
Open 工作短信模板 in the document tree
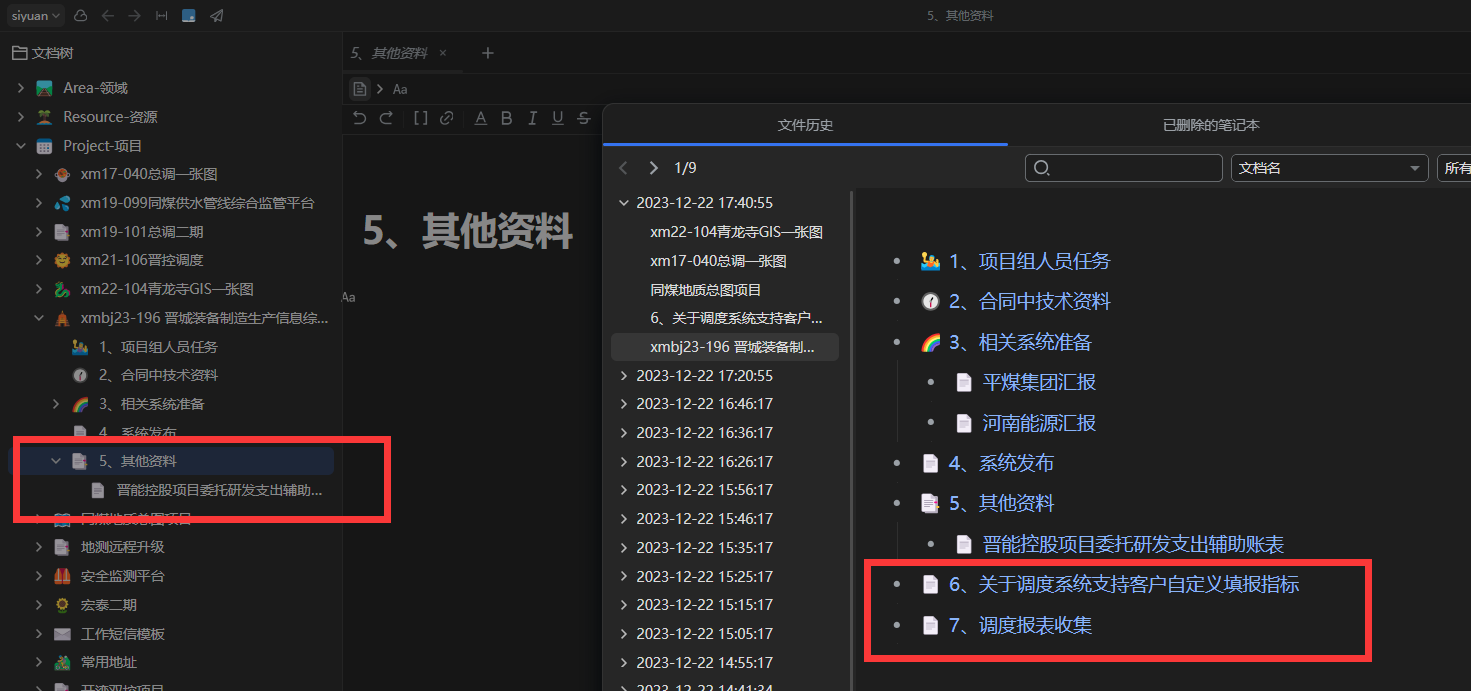coord(123,634)
